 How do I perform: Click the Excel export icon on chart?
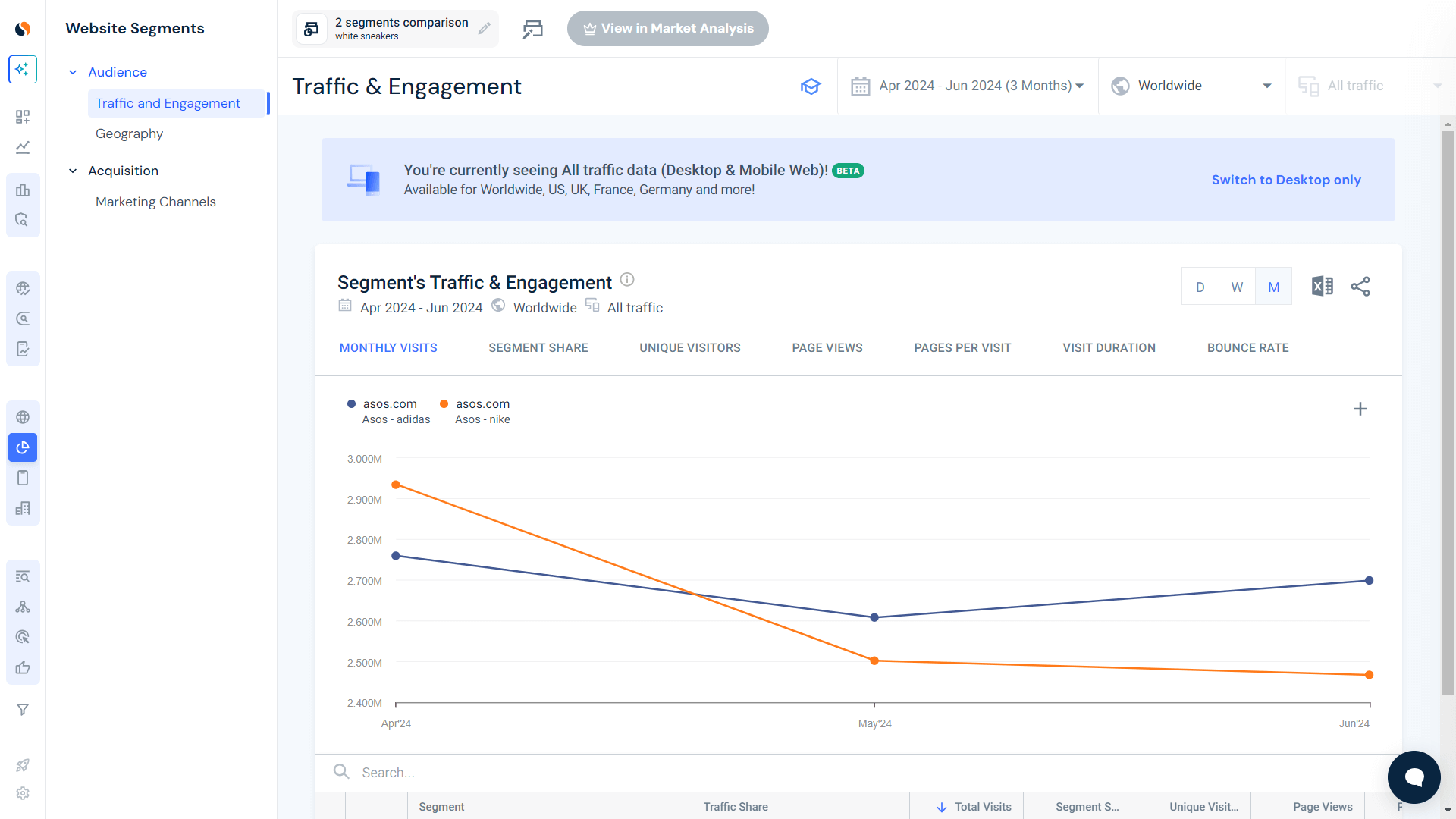click(x=1322, y=287)
